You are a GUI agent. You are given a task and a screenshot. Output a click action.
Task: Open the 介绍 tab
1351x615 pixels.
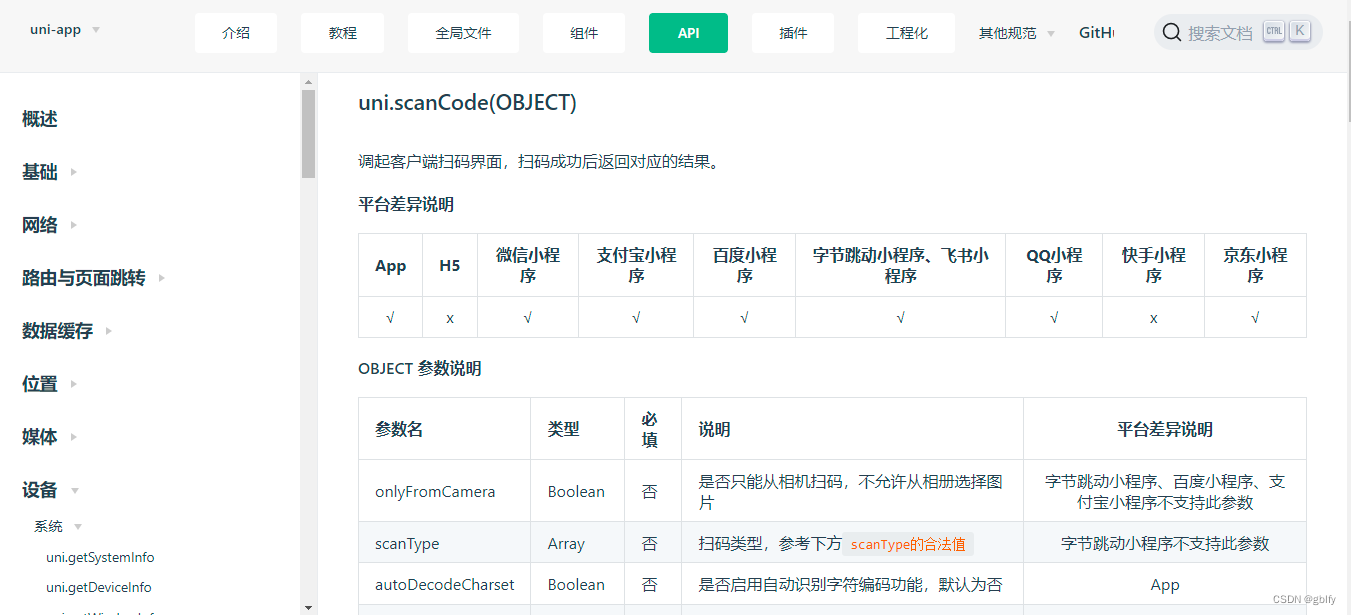coord(236,33)
